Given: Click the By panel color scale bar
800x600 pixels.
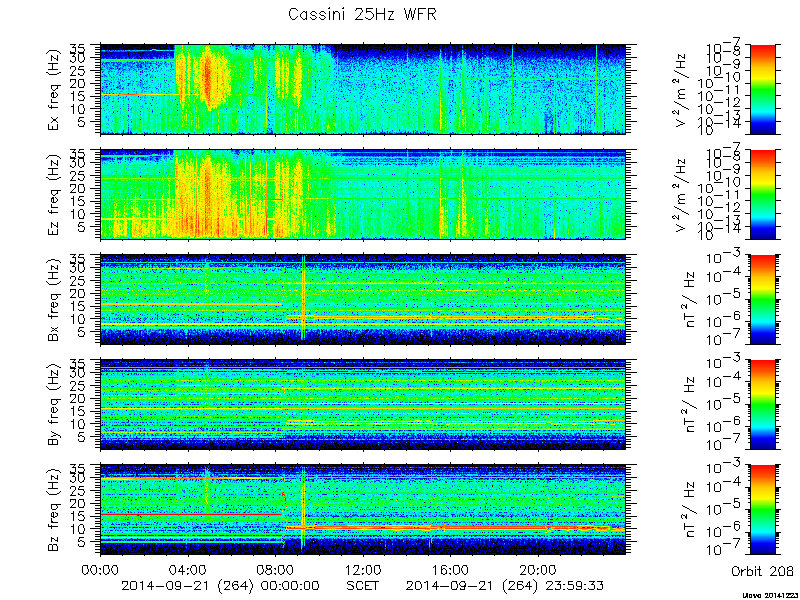Looking at the screenshot, I should (x=762, y=405).
